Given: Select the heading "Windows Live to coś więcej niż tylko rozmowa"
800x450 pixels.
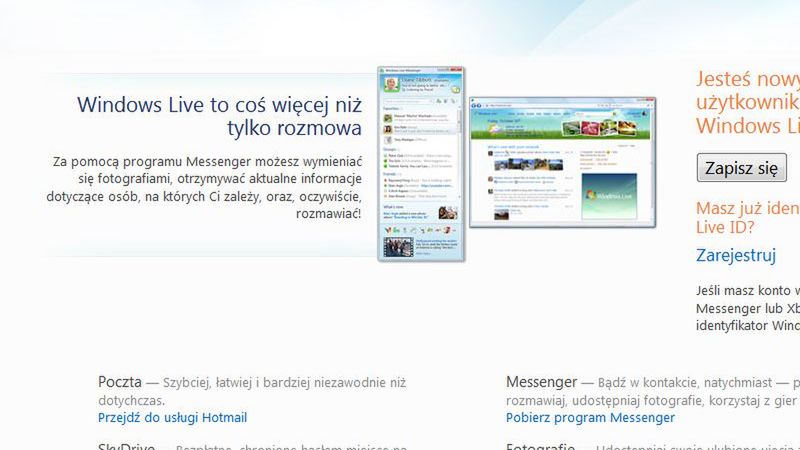Looking at the screenshot, I should (x=219, y=116).
